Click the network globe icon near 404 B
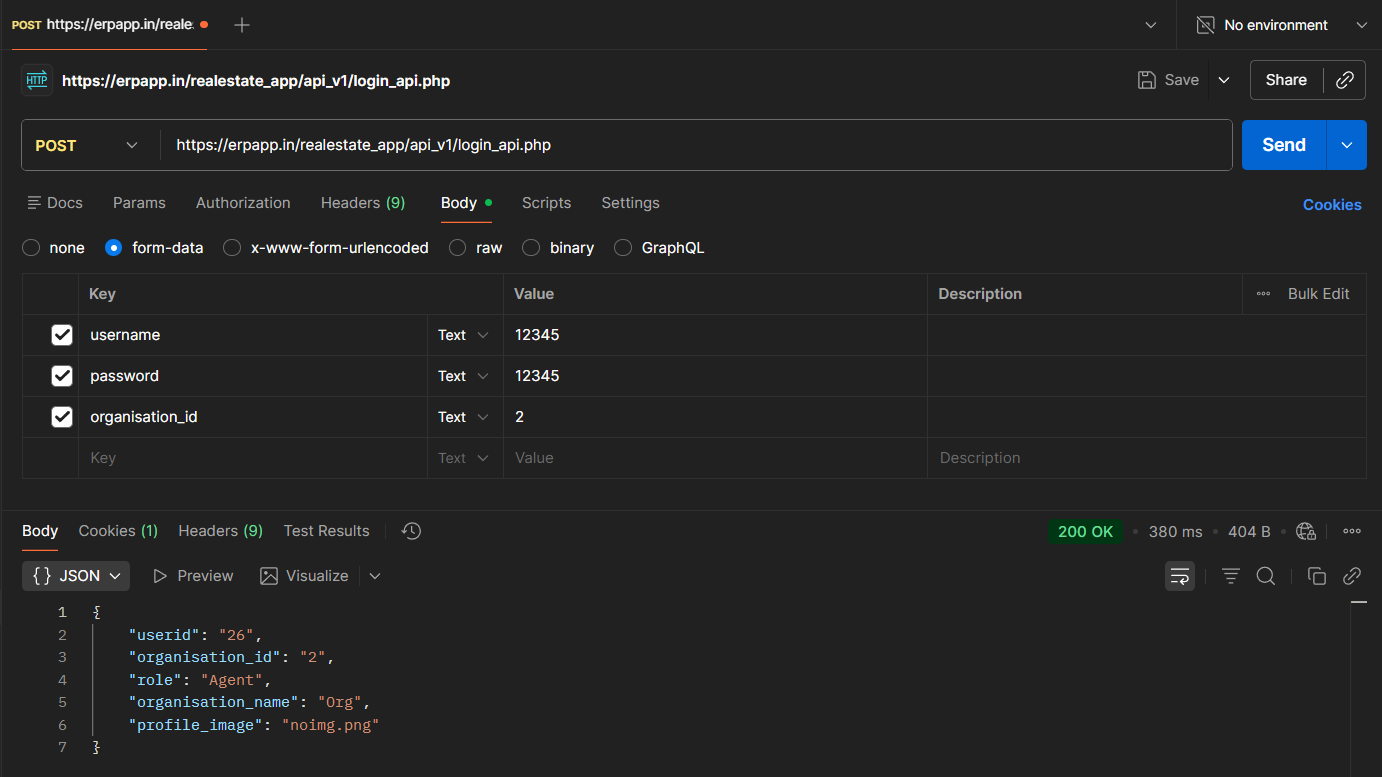 (1306, 531)
